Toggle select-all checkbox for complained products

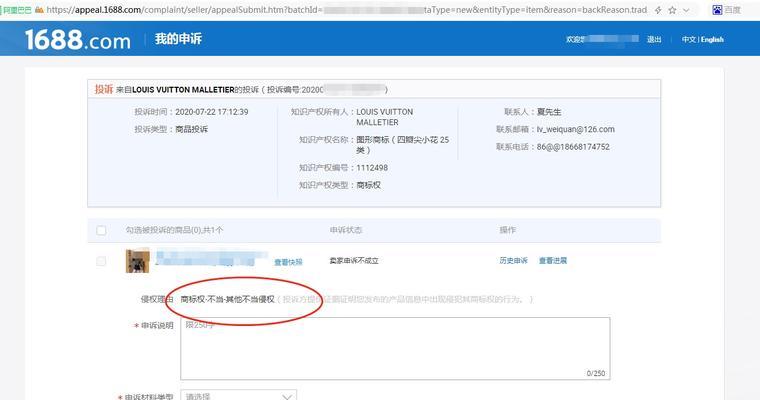[x=101, y=230]
